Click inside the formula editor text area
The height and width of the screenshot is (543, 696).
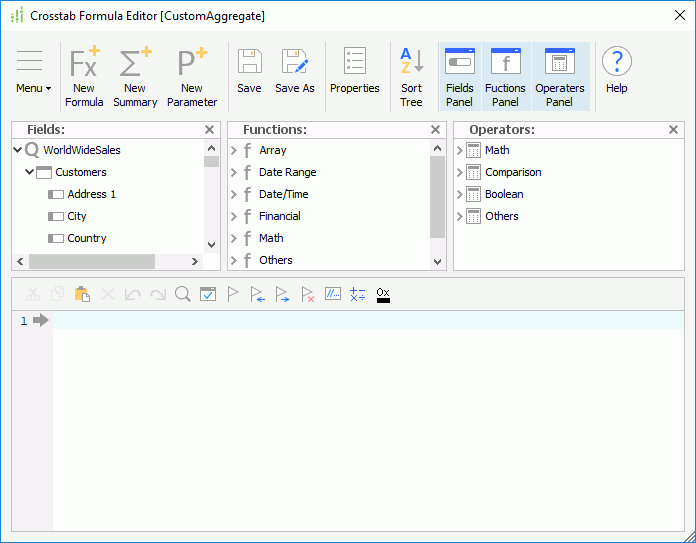point(368,420)
